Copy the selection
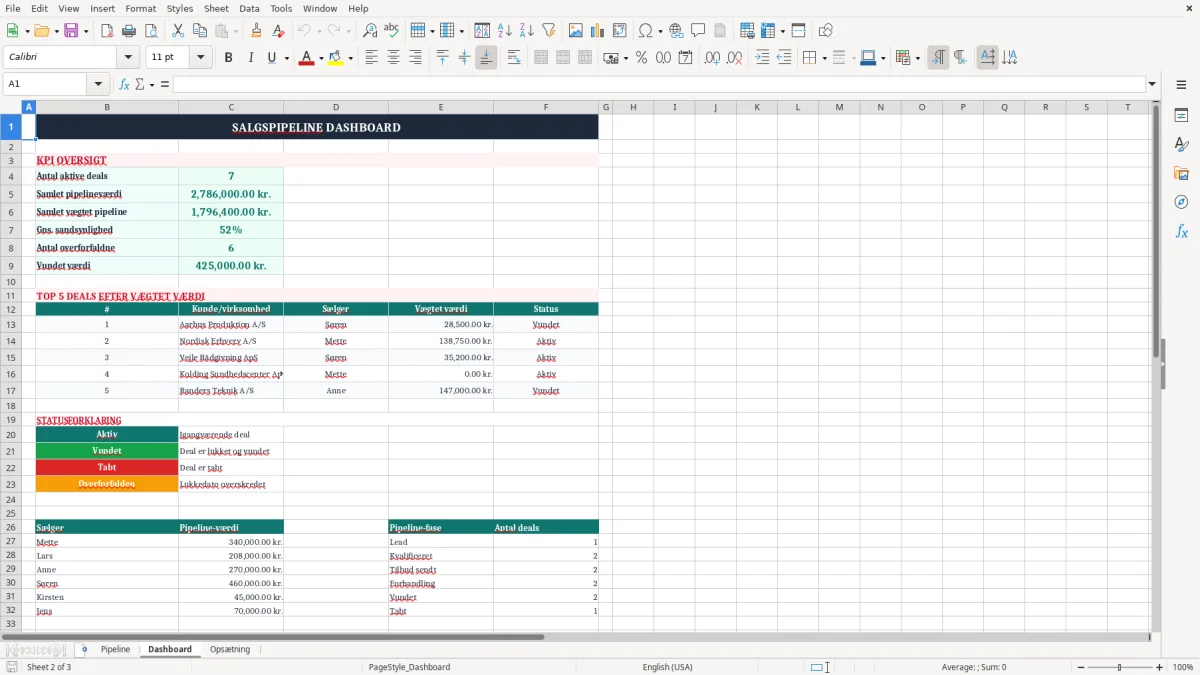Viewport: 1200px width, 675px height. click(x=199, y=31)
